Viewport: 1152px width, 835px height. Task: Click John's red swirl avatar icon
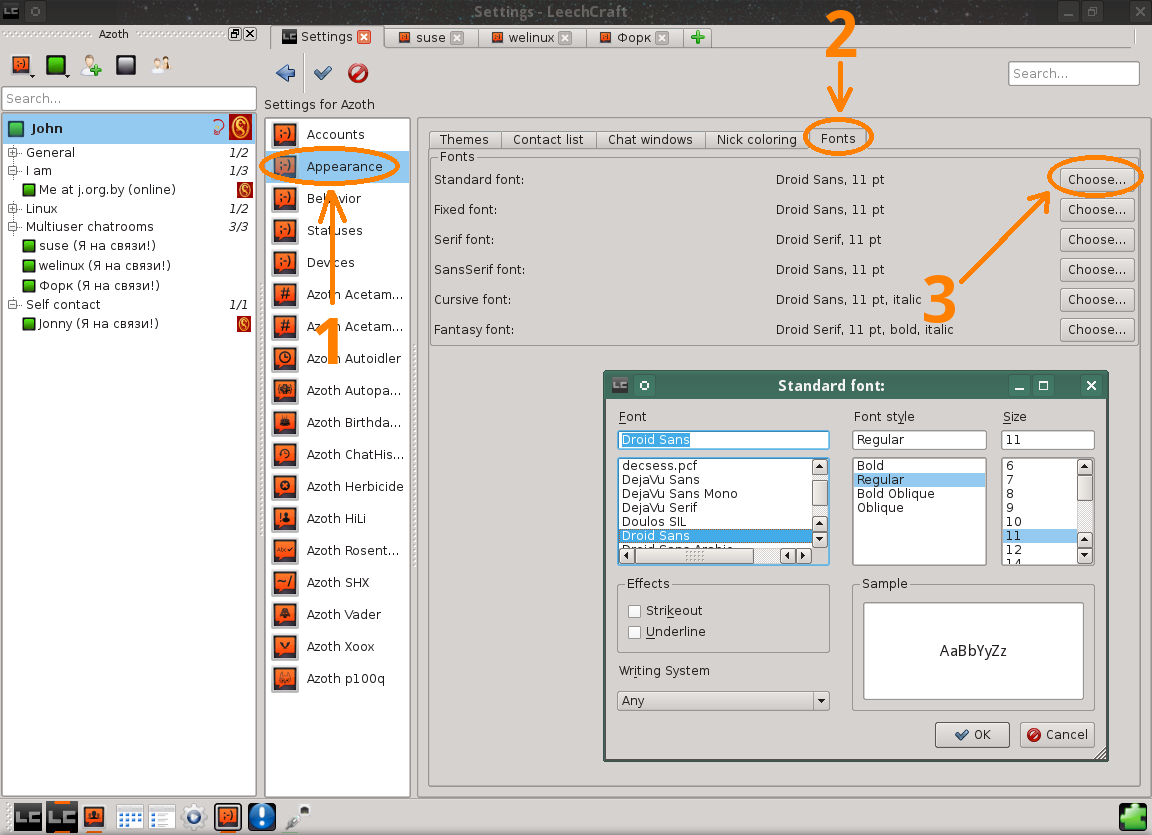[x=240, y=128]
